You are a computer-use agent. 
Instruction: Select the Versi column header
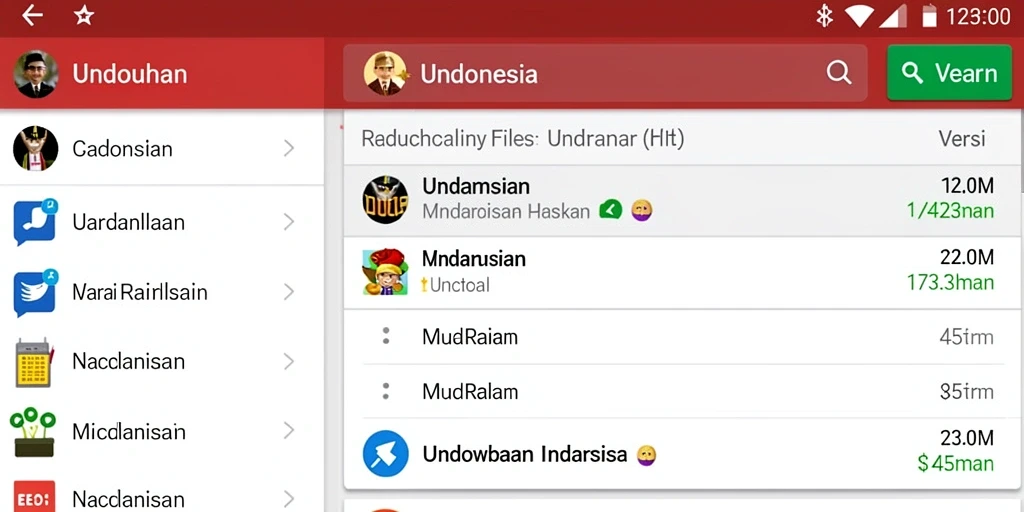[x=962, y=138]
